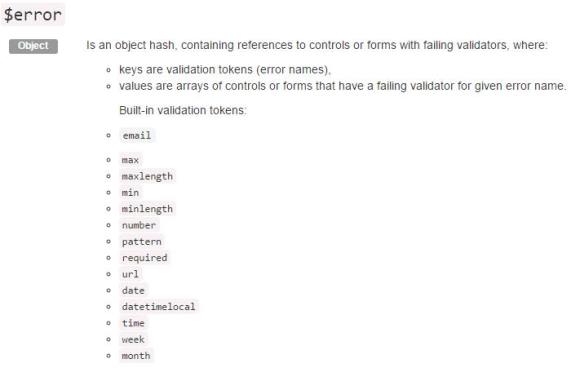
Task: Click the 'Is an object hash' description
Action: [317, 45]
